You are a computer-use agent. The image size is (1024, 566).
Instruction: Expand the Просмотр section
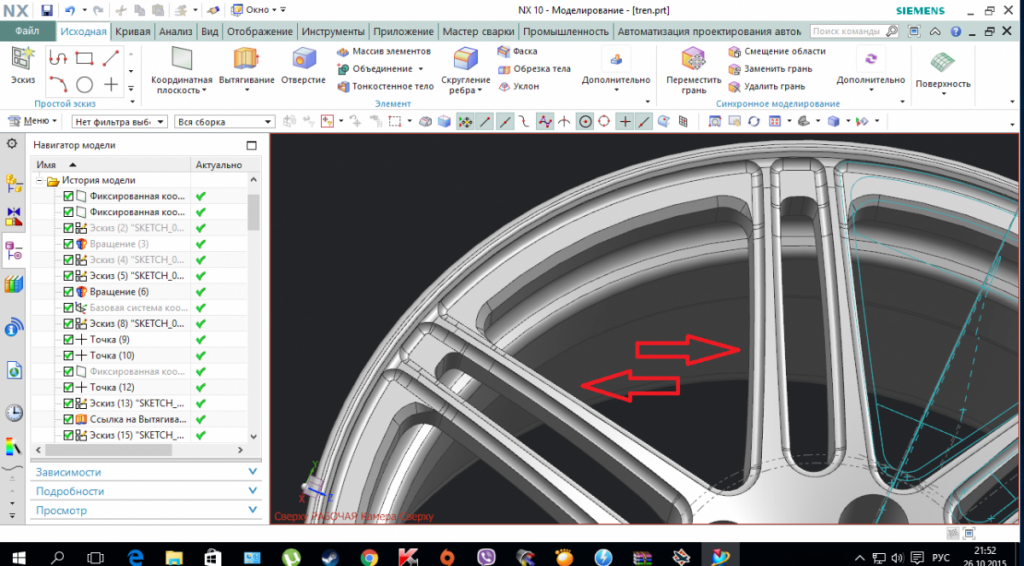pos(145,511)
